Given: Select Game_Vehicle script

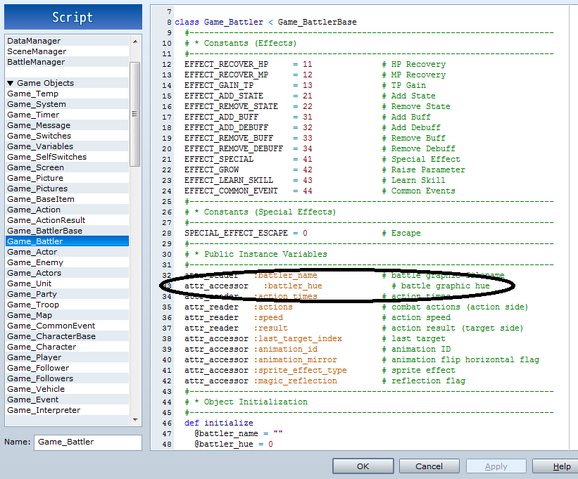Looking at the screenshot, I should coord(67,389).
